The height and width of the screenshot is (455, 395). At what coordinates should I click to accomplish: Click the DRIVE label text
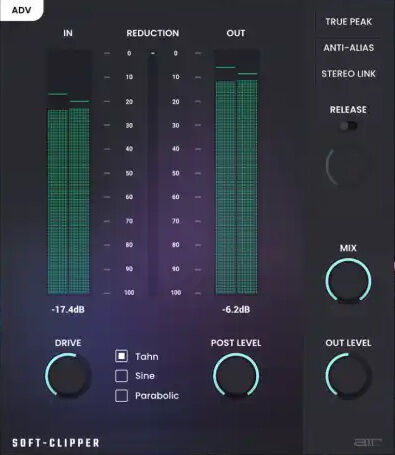click(x=68, y=343)
